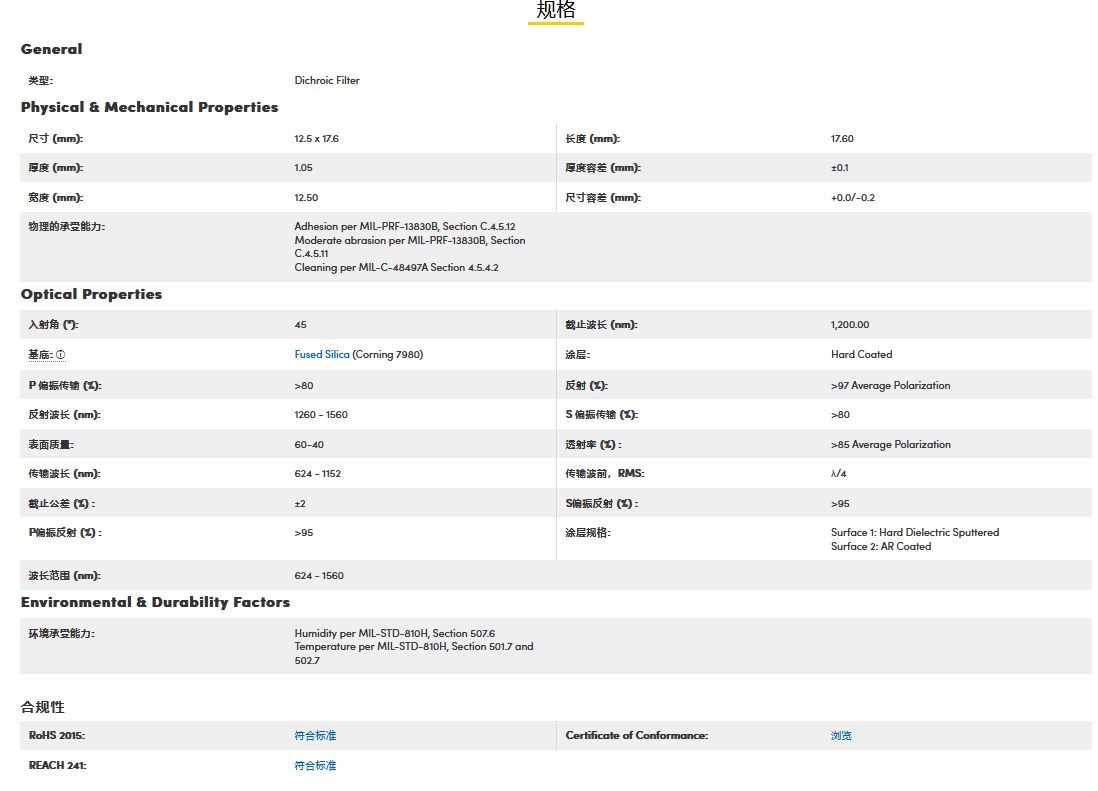The width and height of the screenshot is (1098, 791).
Task: Click the 1260 - 1560 reflection wavelength value
Action: tap(321, 415)
